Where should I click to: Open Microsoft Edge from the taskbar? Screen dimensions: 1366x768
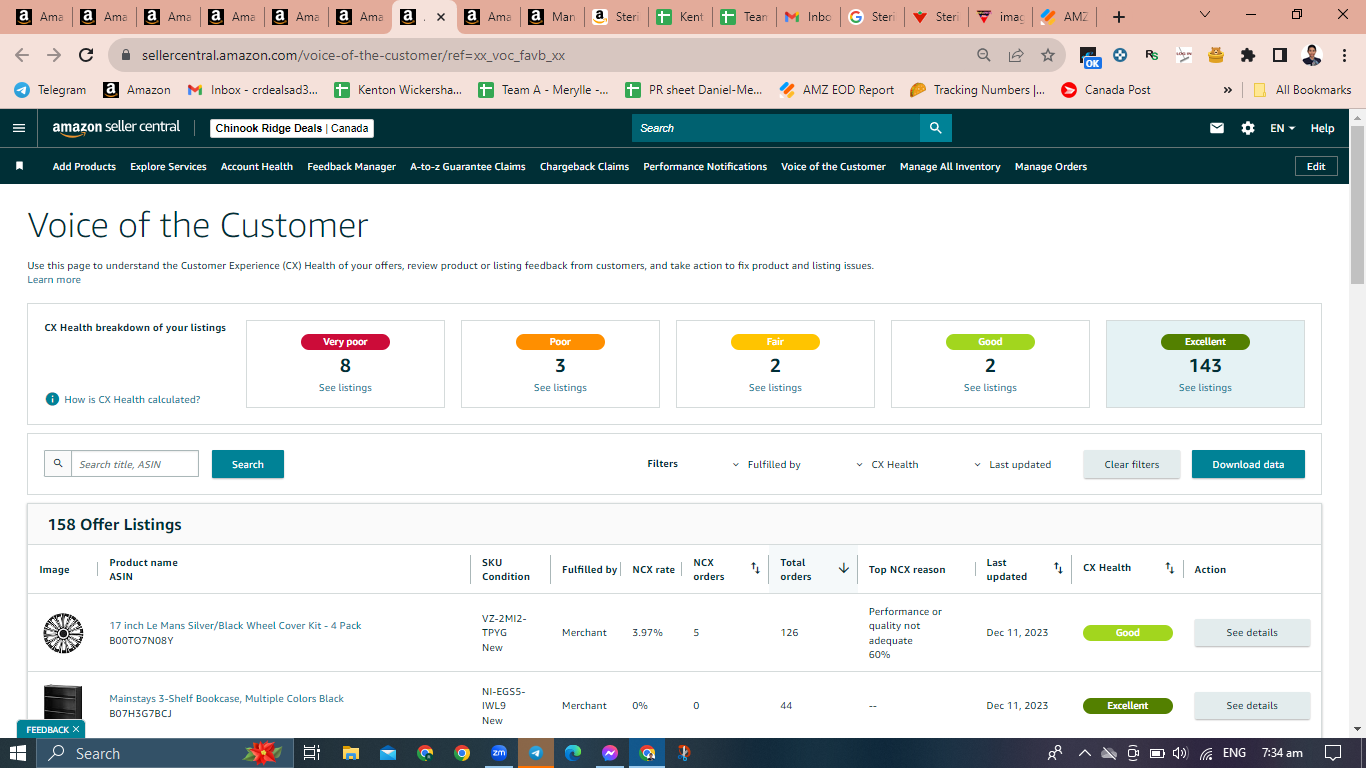(x=573, y=753)
